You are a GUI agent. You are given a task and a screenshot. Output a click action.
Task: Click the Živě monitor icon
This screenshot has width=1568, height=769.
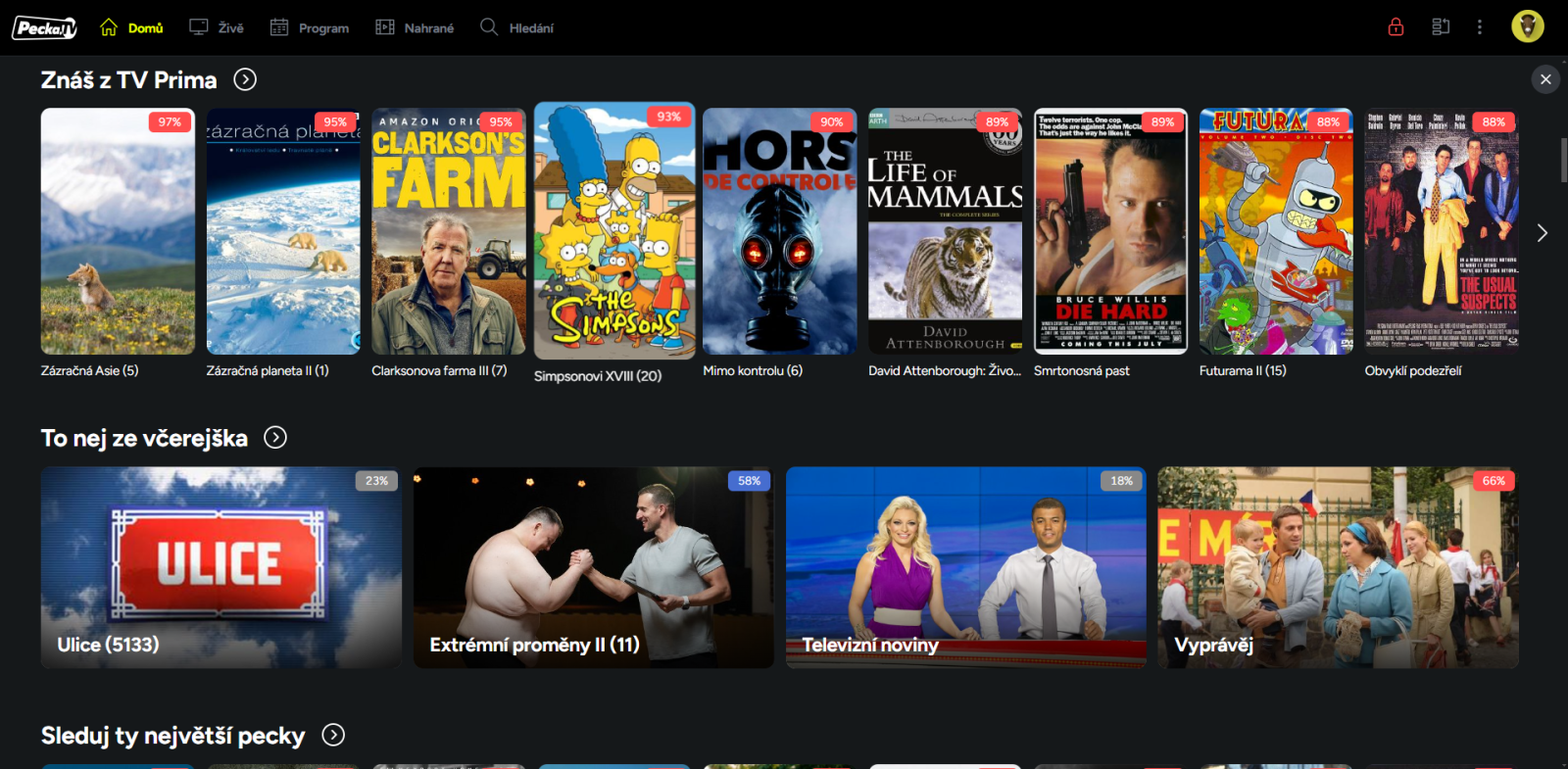coord(199,27)
